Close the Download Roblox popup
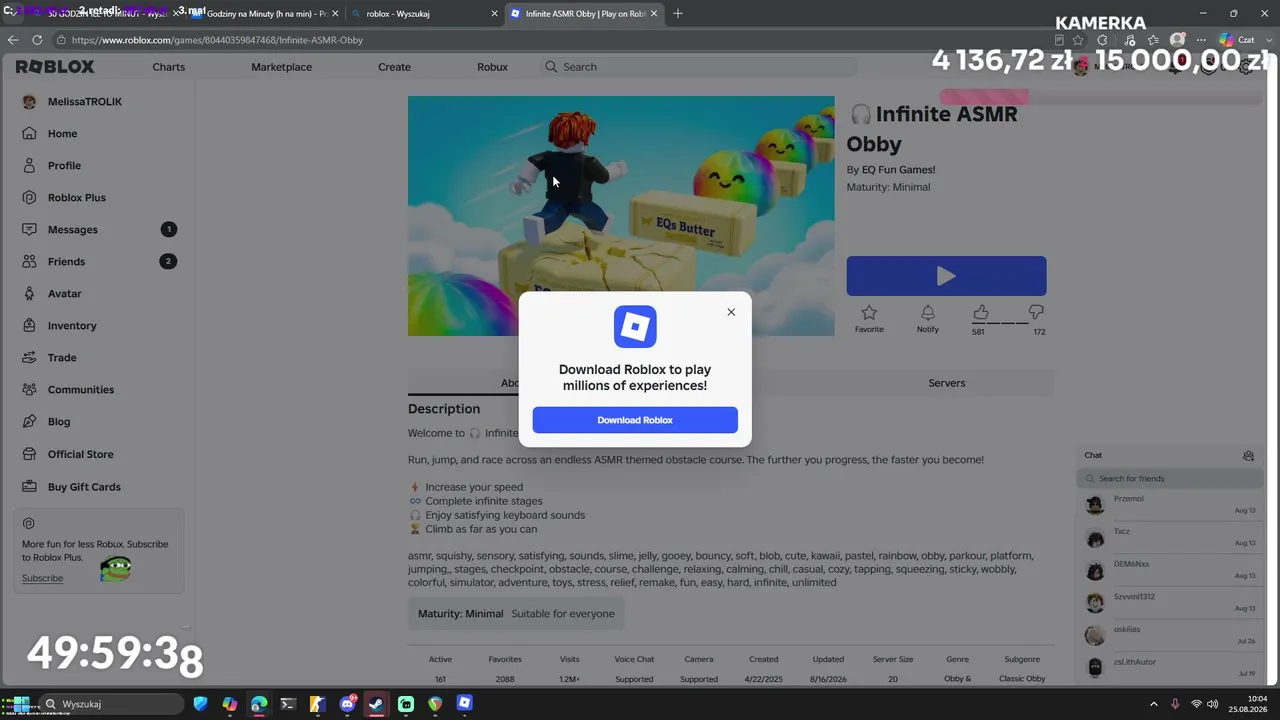Screen dimensions: 1280x720 731,312
